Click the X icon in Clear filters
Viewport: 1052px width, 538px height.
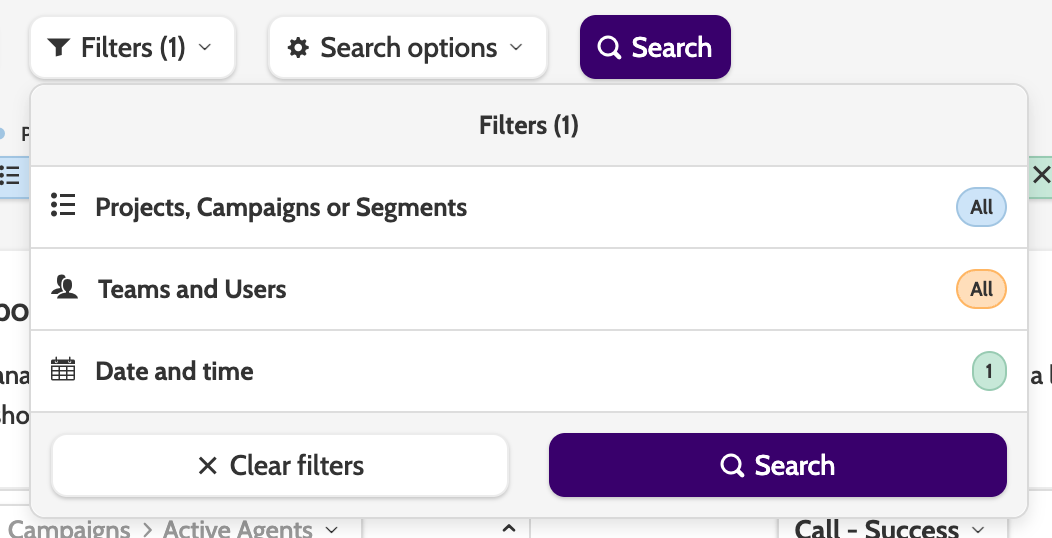pyautogui.click(x=208, y=466)
